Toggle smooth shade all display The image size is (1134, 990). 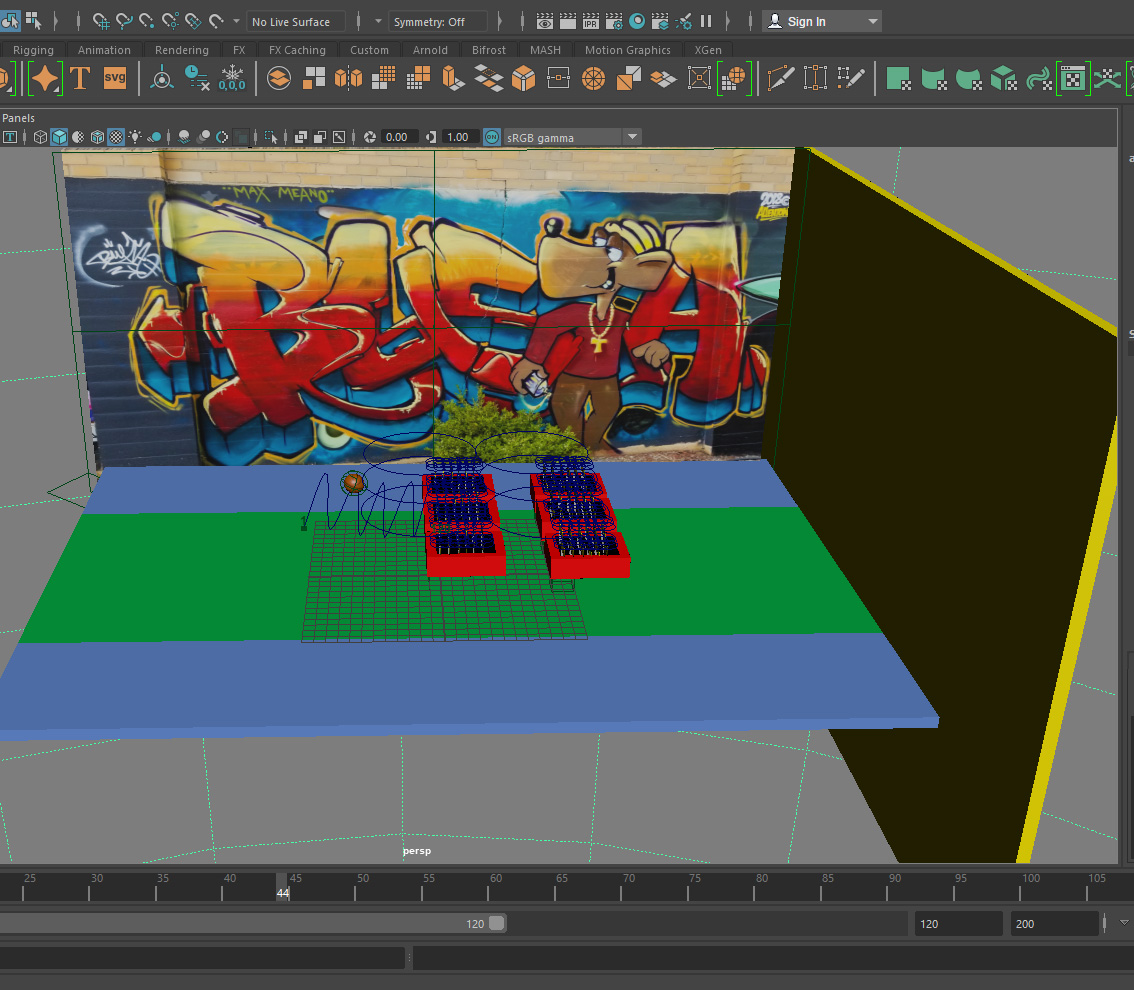pyautogui.click(x=59, y=137)
